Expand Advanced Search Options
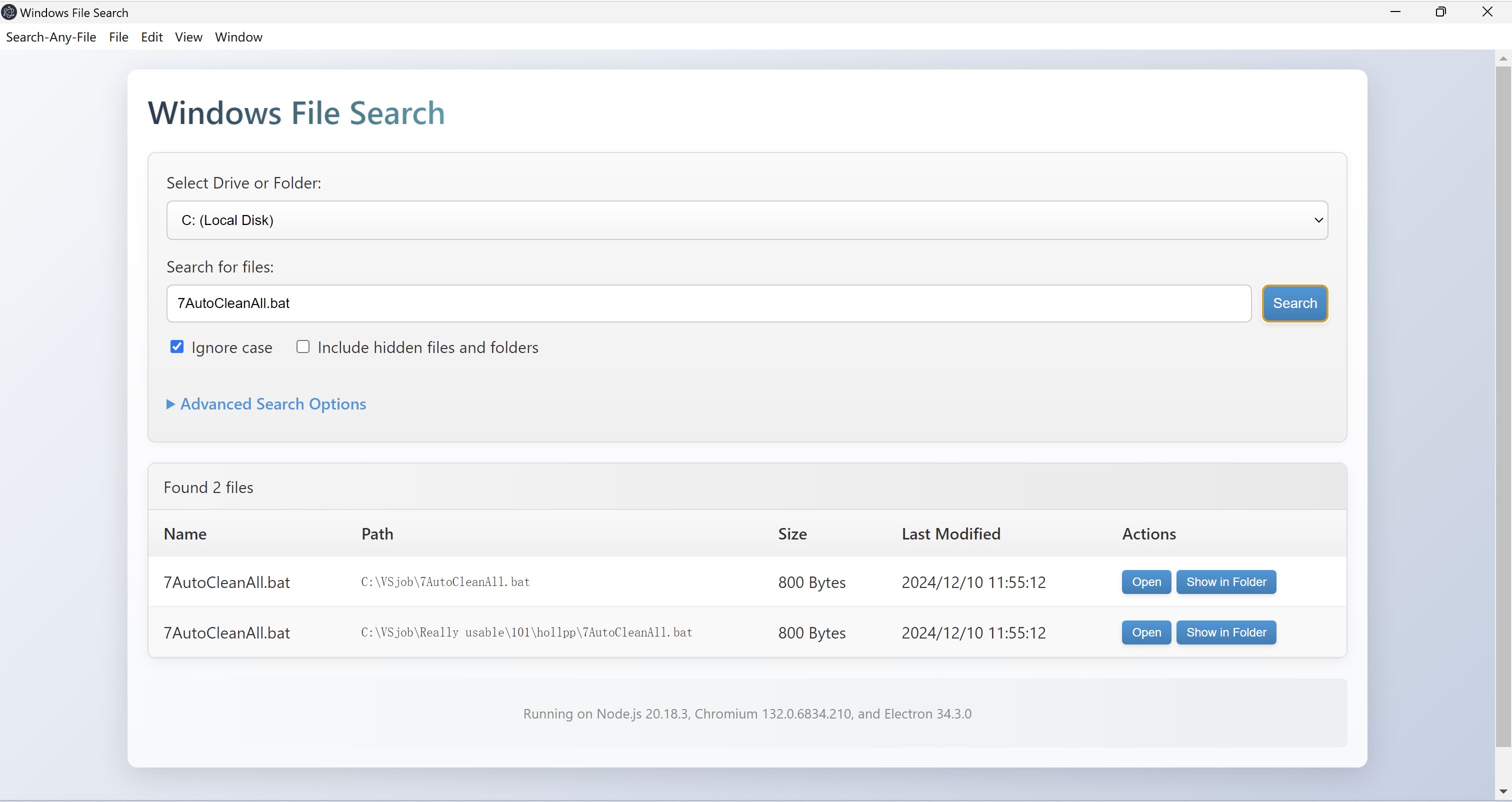Image resolution: width=1512 pixels, height=802 pixels. (266, 404)
